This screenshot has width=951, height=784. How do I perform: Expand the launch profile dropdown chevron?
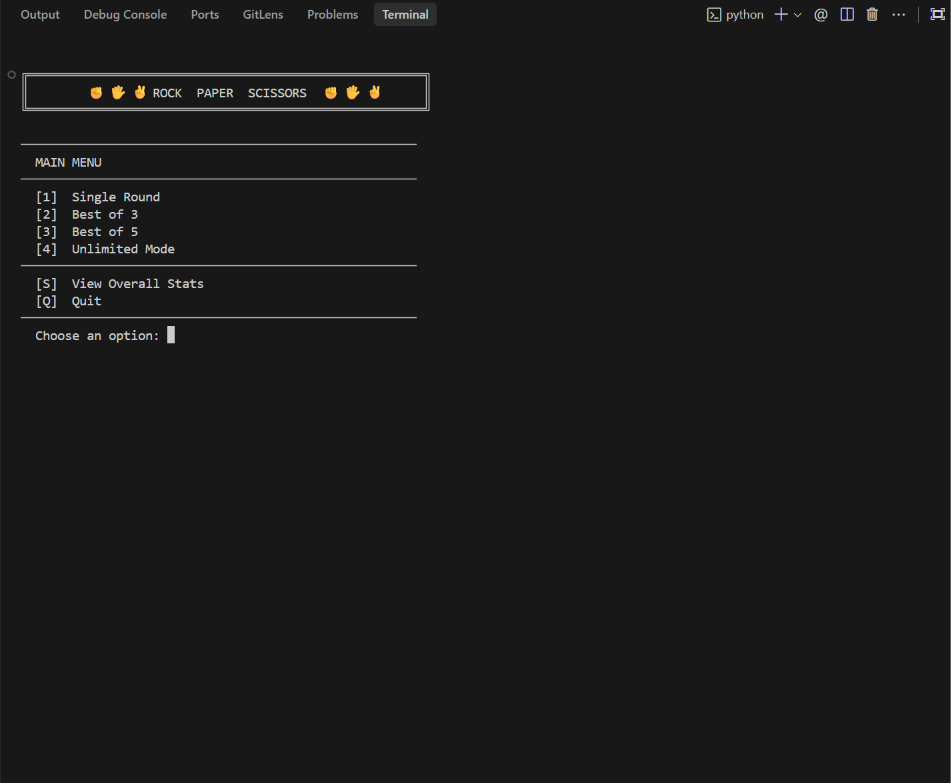[x=798, y=15]
